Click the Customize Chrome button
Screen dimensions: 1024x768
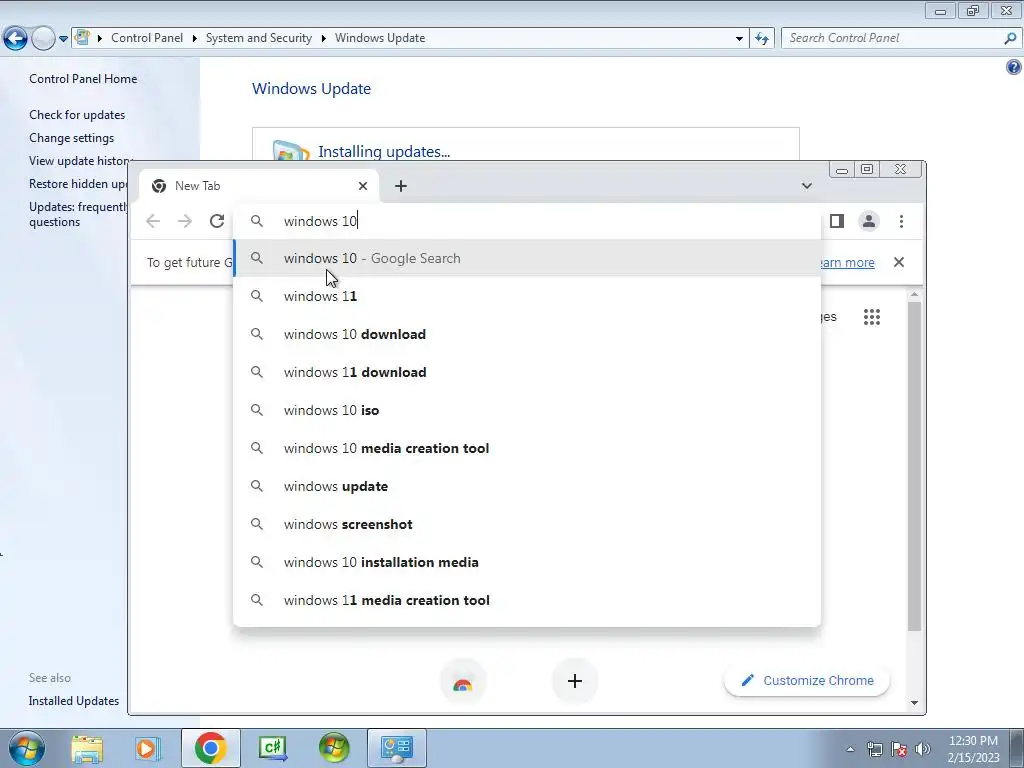point(807,680)
